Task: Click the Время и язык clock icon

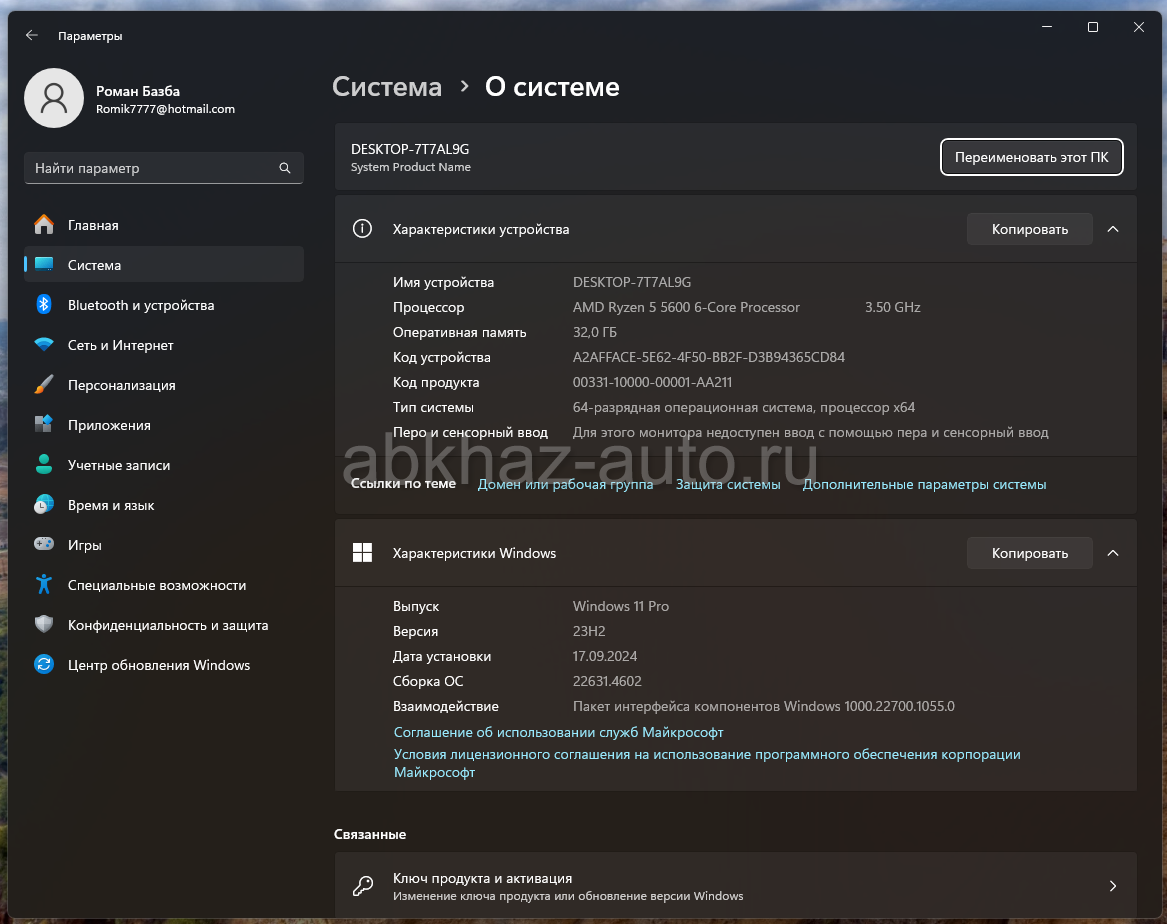Action: (x=44, y=505)
